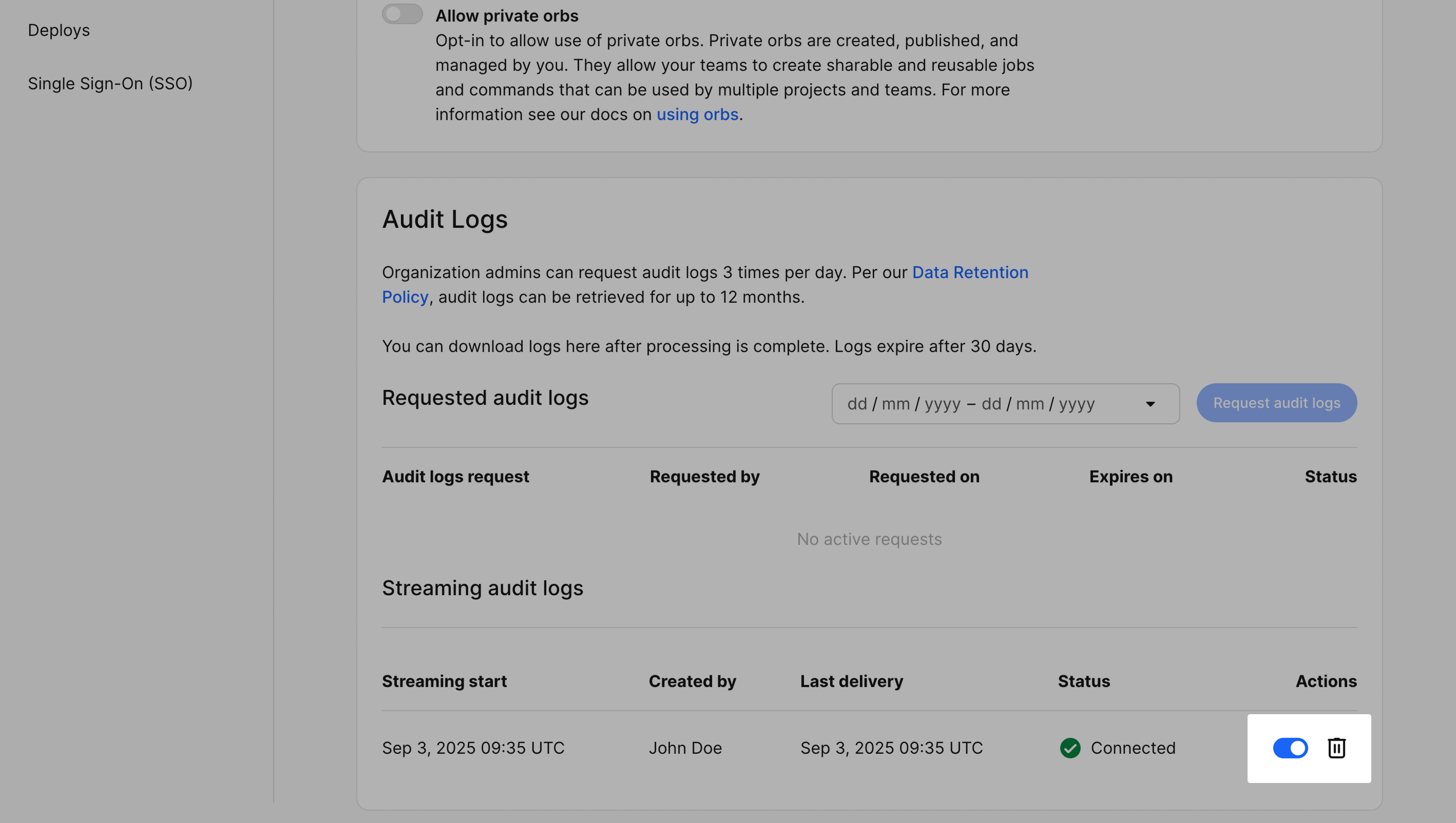This screenshot has height=823, width=1456.
Task: Click the Requested by column header
Action: [x=704, y=477]
